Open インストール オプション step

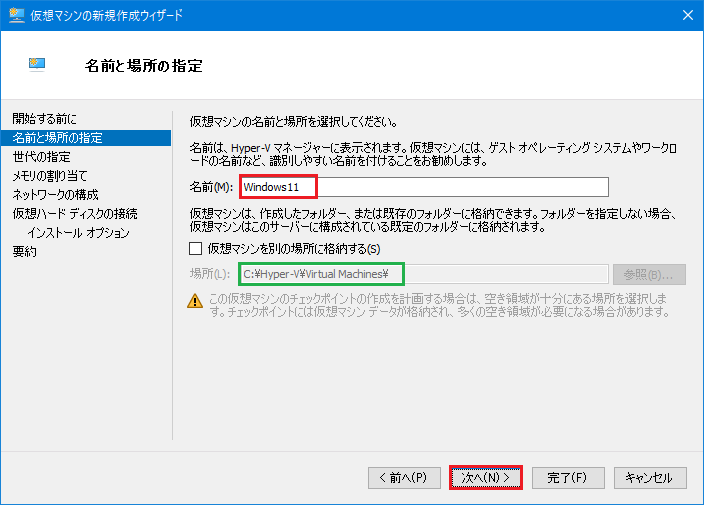[x=79, y=233]
